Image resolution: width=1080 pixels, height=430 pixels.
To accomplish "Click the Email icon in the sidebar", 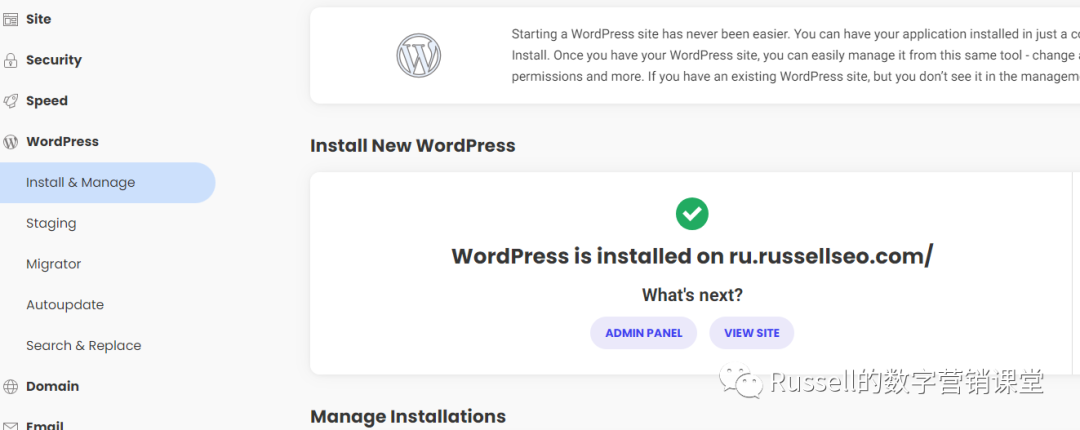I will click(x=10, y=425).
